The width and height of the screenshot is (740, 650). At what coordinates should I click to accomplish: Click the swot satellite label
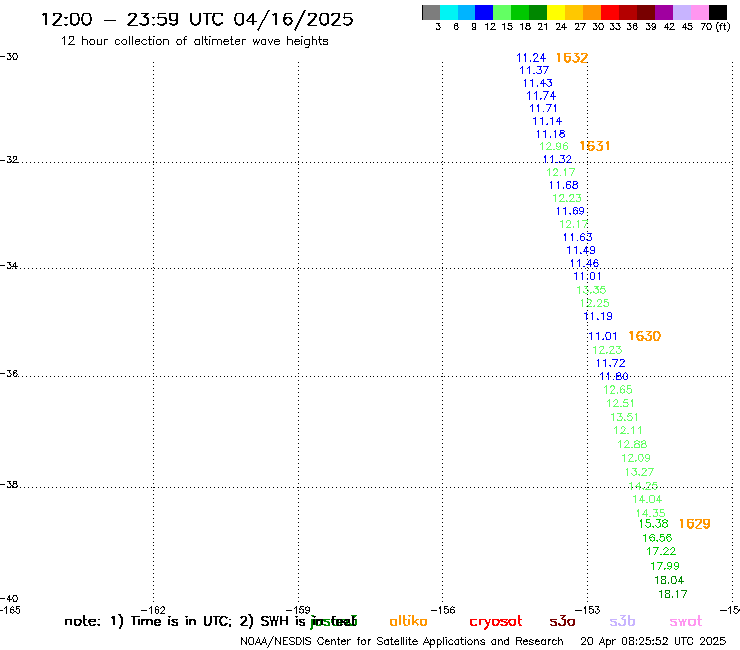[x=686, y=621]
